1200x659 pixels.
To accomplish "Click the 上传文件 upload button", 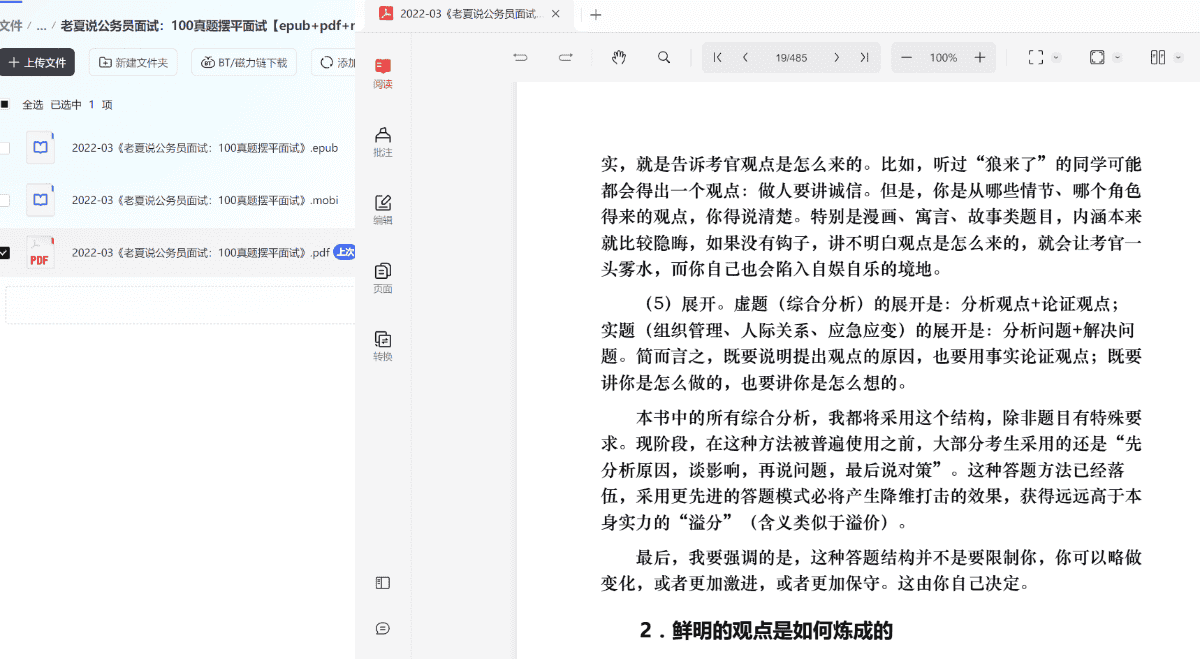I will click(x=37, y=62).
